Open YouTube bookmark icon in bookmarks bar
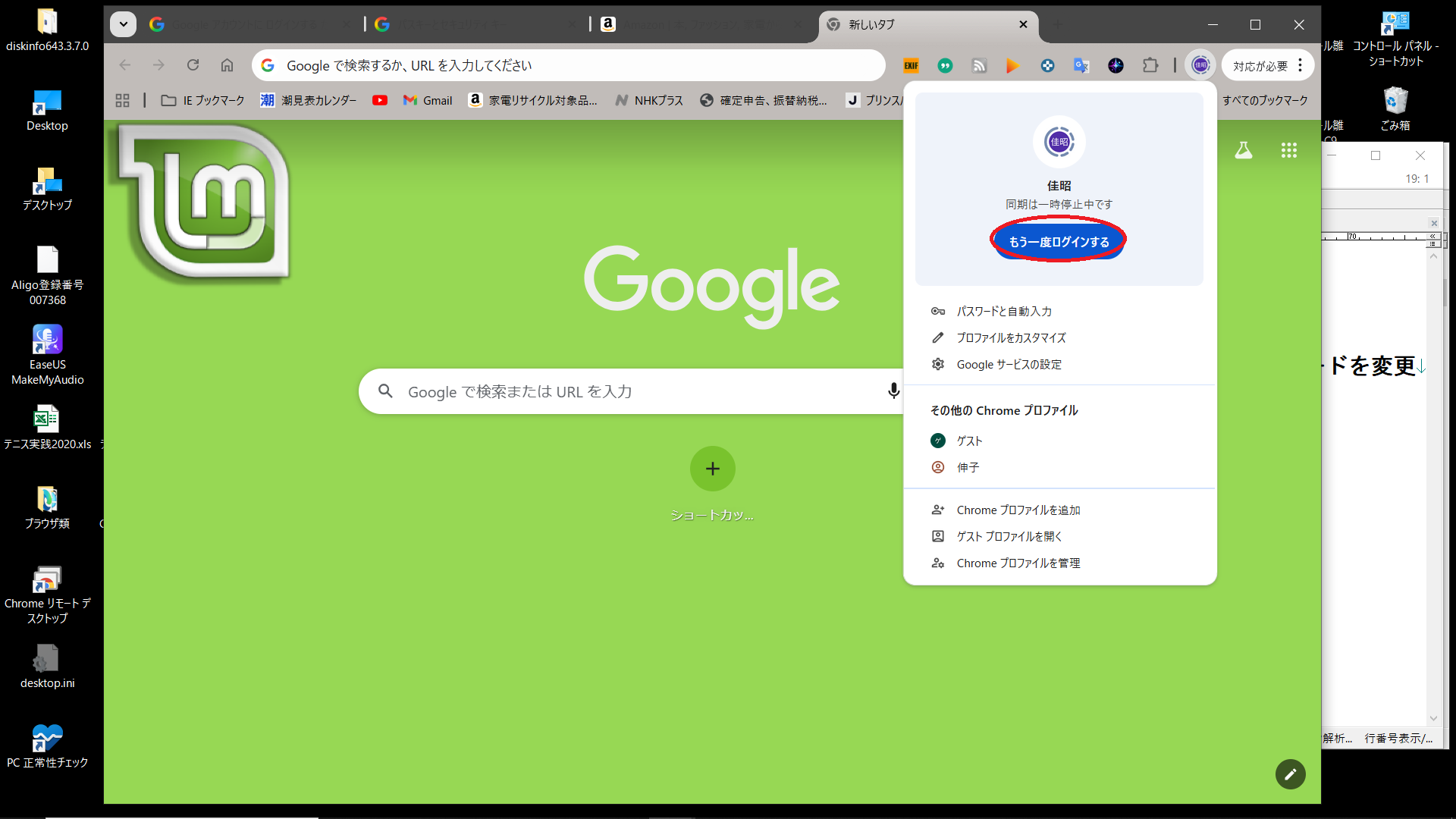 pos(380,100)
